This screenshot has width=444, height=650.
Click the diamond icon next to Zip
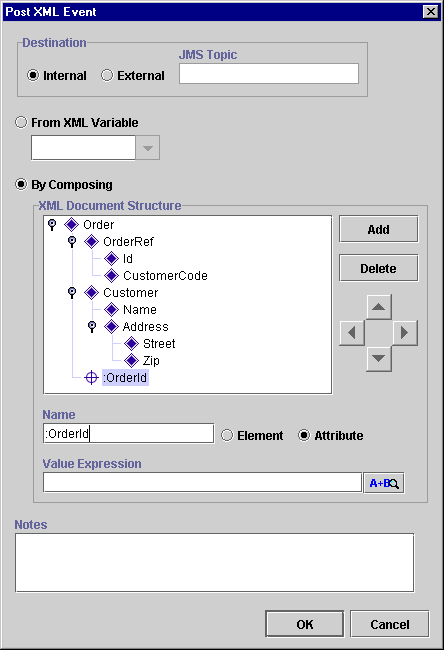pyautogui.click(x=131, y=361)
